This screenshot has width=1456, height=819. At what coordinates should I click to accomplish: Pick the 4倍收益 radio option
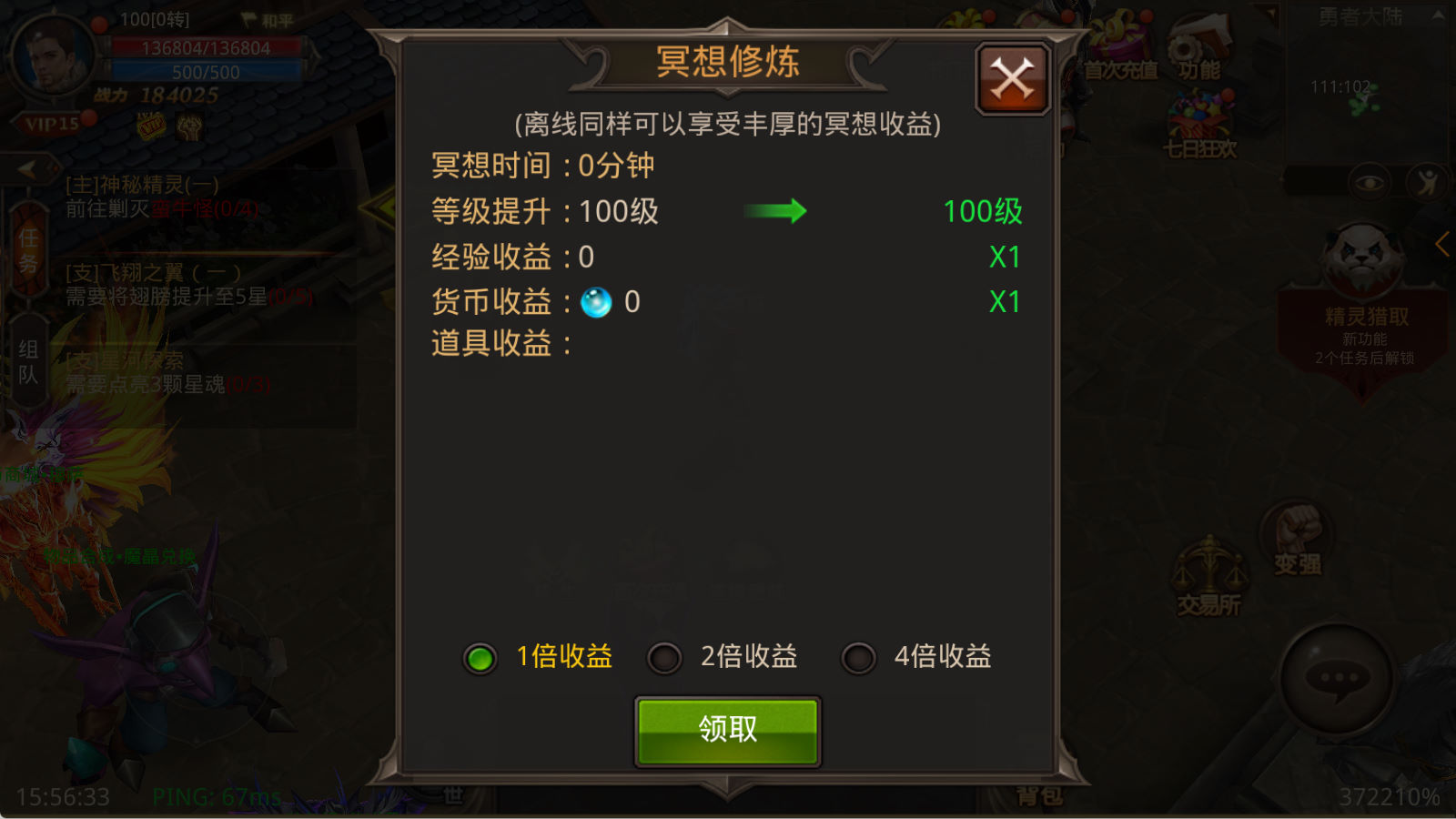point(858,658)
